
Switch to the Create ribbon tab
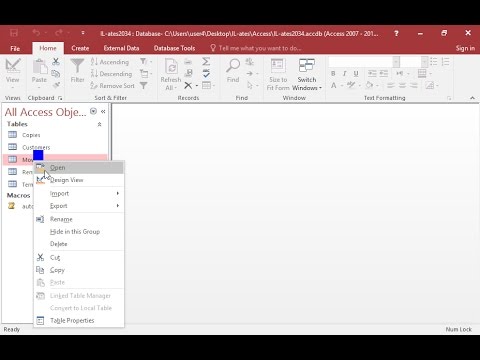click(80, 48)
